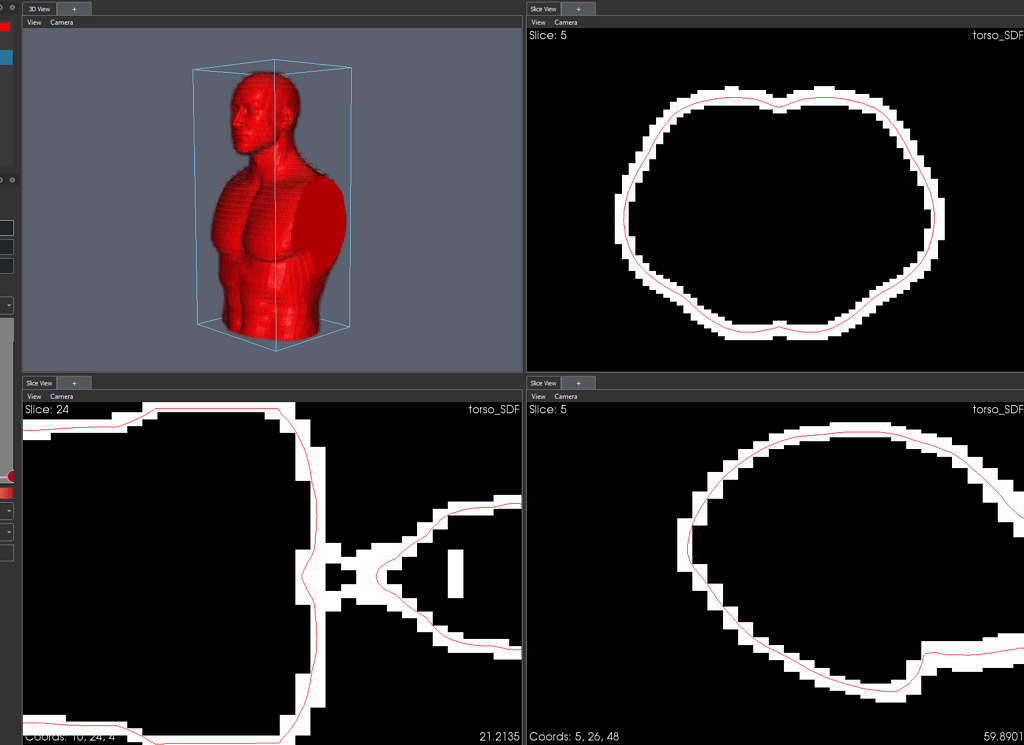Open the dropdown arrow under the sidebar gradient strip
This screenshot has width=1024, height=745.
[8, 510]
